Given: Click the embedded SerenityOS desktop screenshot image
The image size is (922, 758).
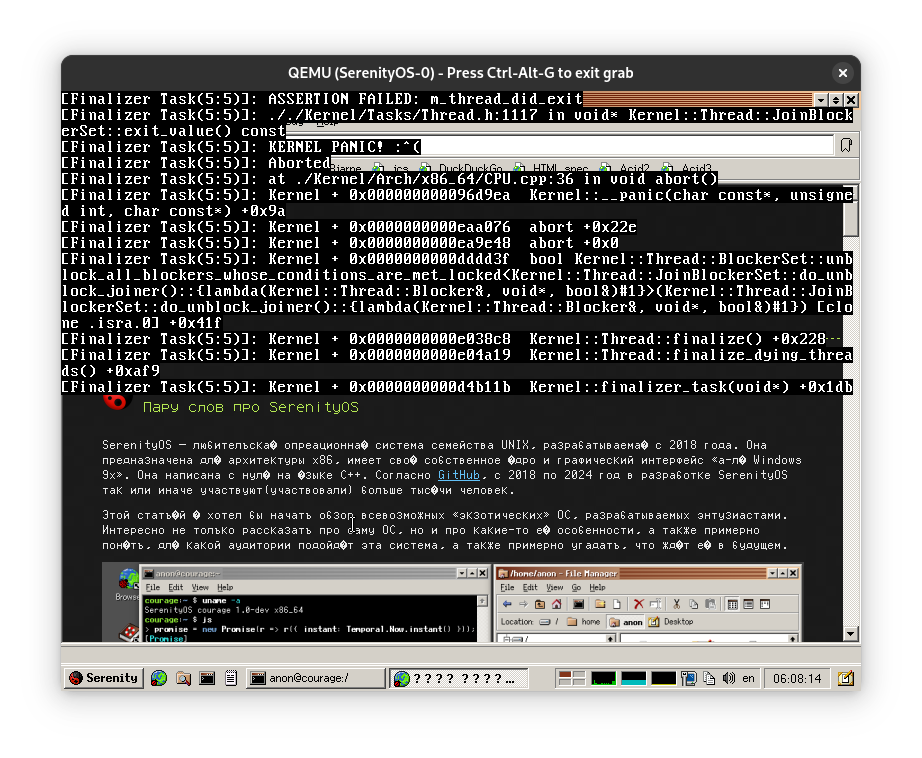Looking at the screenshot, I should coord(452,602).
